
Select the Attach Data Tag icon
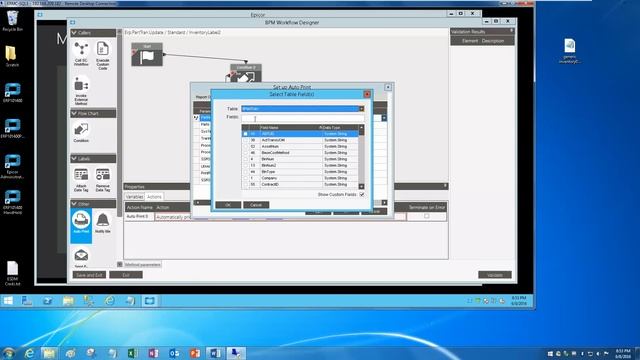pyautogui.click(x=81, y=180)
